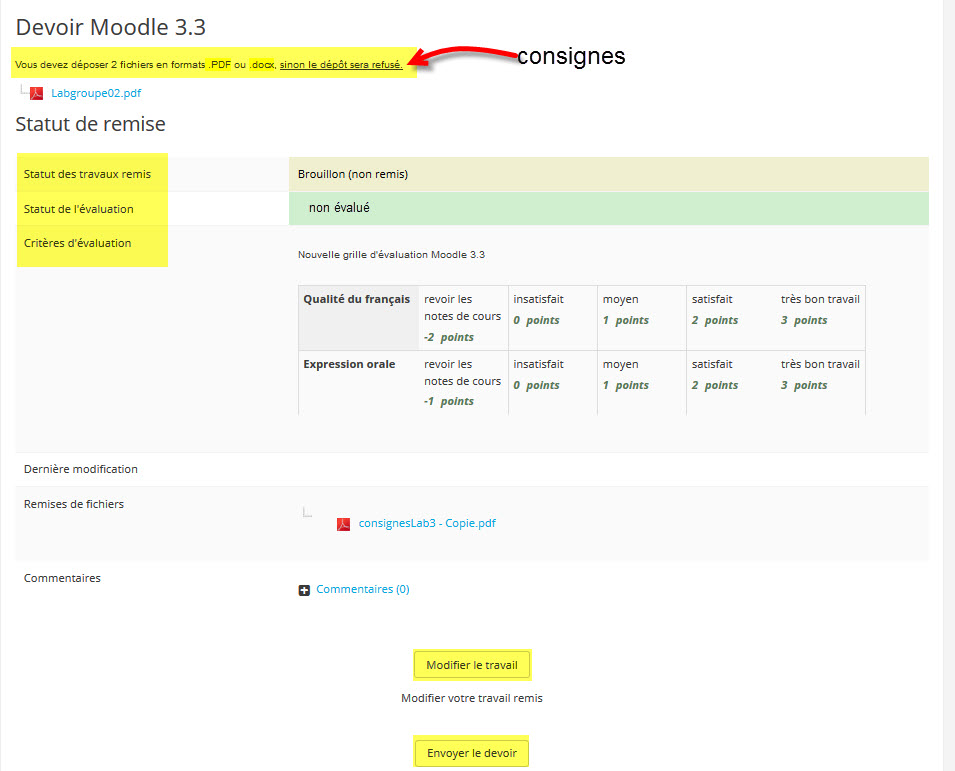Select 'très bon travail' for Qualité du français
The height and width of the screenshot is (771, 955).
coord(819,310)
